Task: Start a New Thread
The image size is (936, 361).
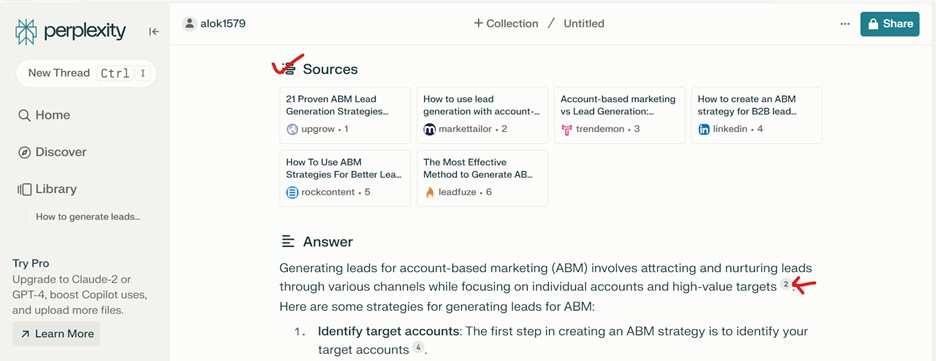Action: coord(86,73)
